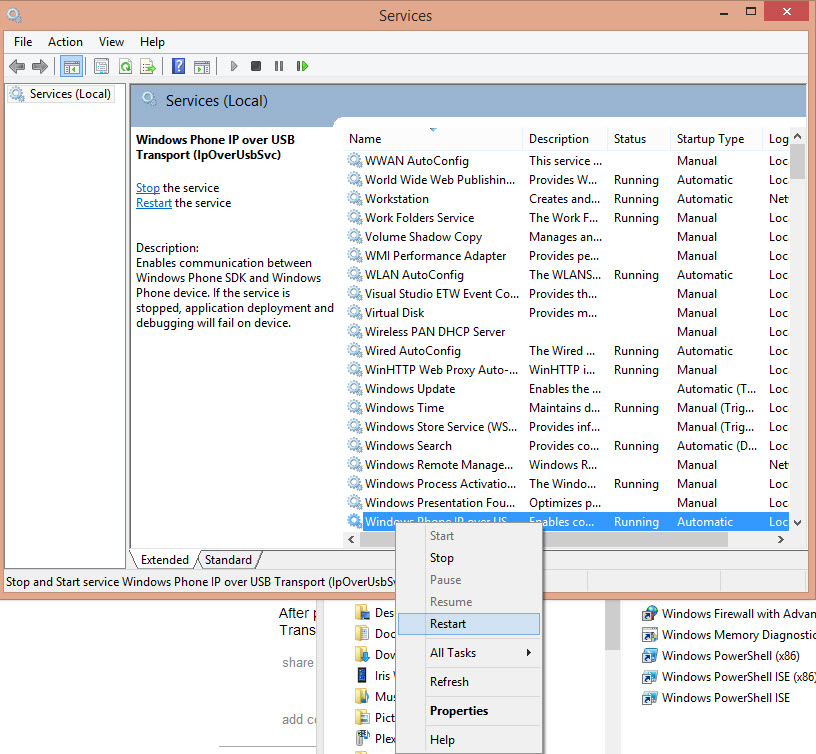Click the Windows PowerShell ISE icon, non-x86 entry
This screenshot has width=816, height=754.
coord(649,698)
